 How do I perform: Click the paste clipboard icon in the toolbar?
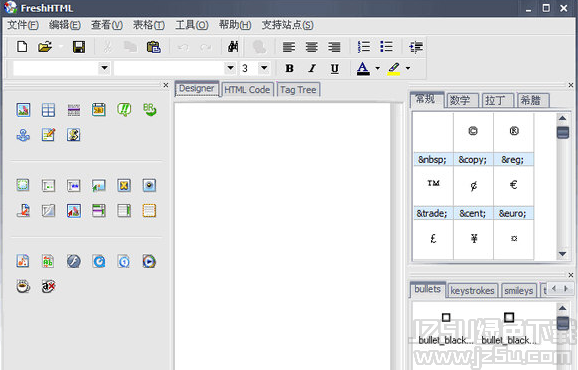point(153,47)
